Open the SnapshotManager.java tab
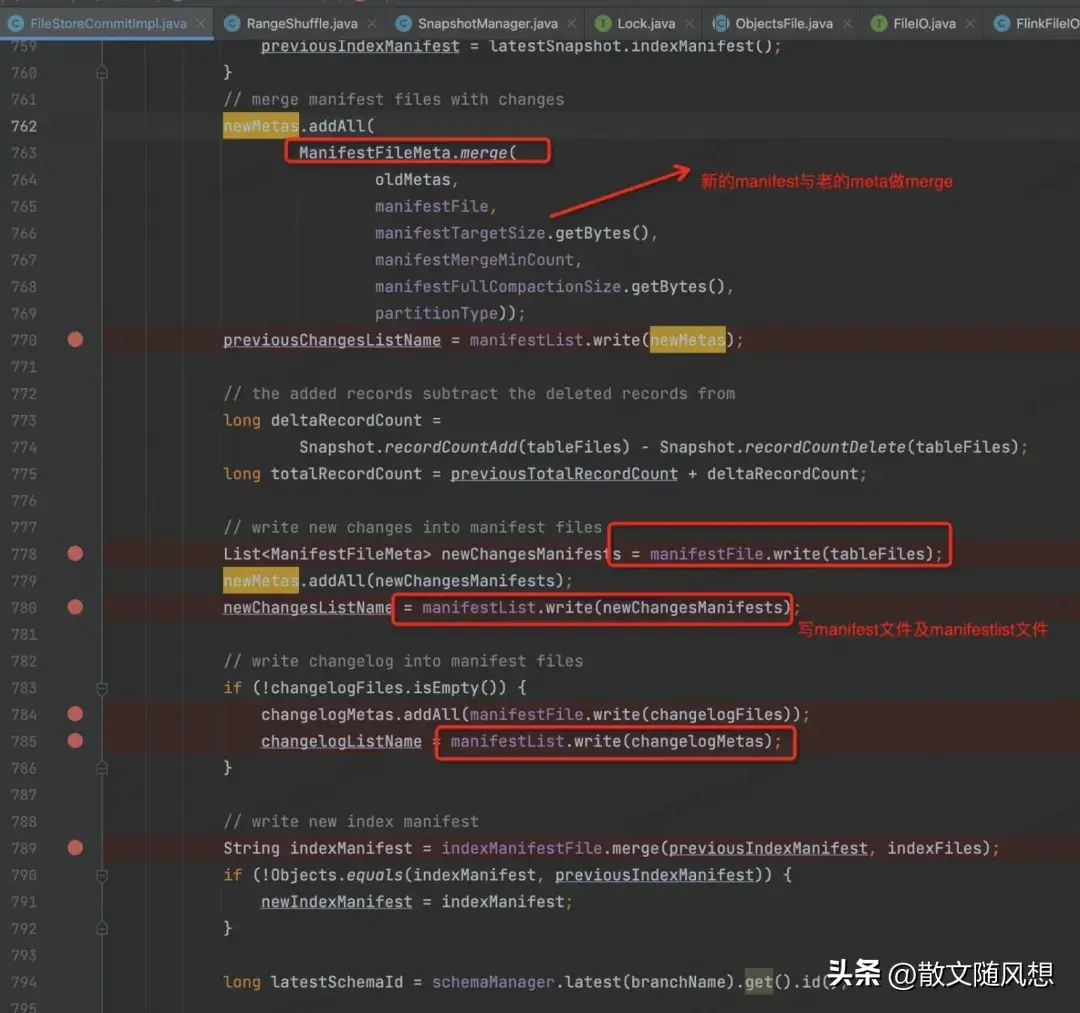The image size is (1080, 1013). click(x=488, y=23)
